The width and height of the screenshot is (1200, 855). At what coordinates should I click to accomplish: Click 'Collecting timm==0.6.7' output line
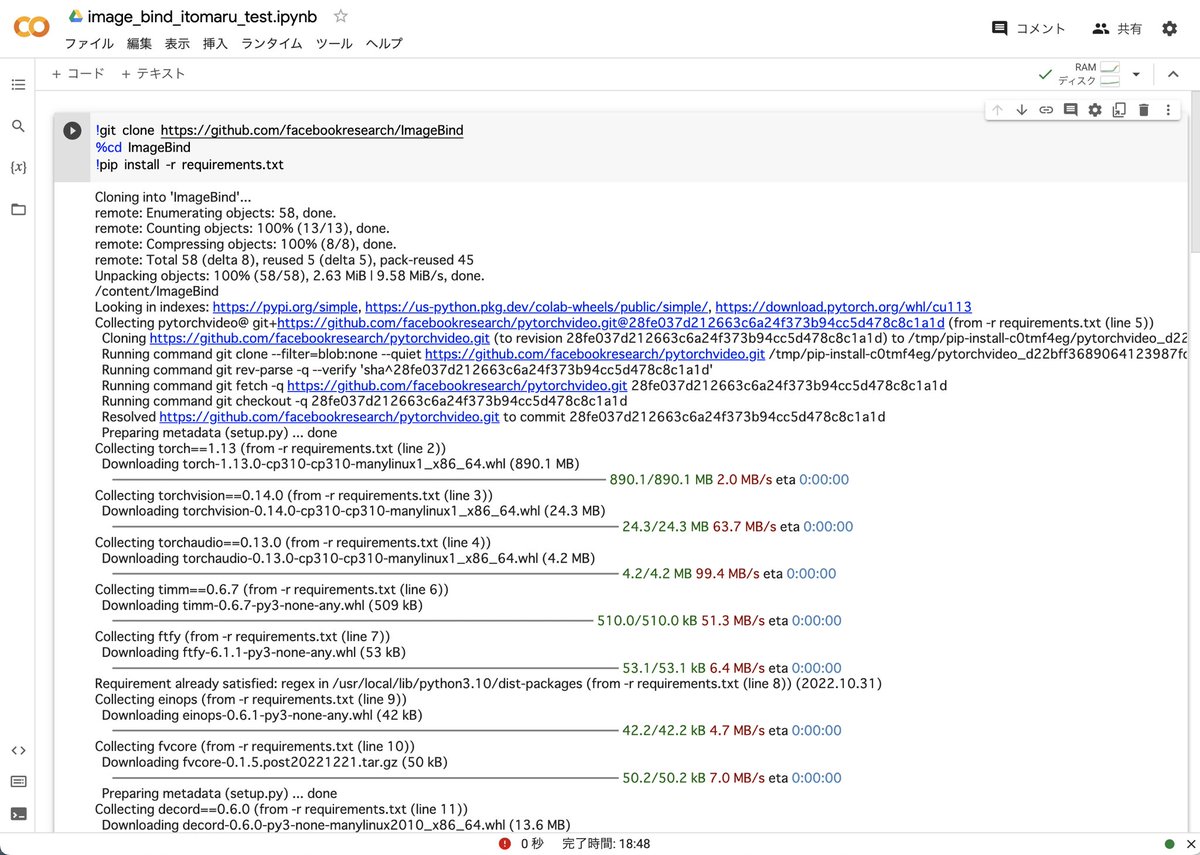(x=272, y=590)
